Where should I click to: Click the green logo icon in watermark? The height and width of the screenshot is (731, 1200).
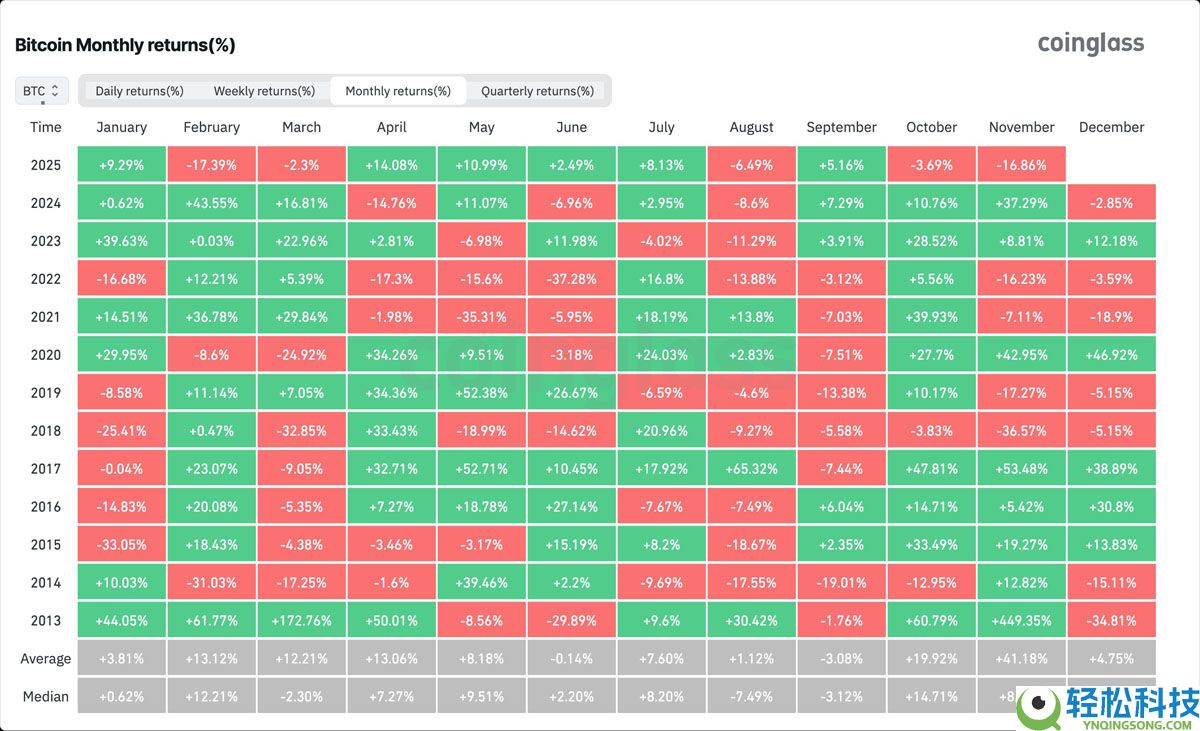(x=1040, y=708)
